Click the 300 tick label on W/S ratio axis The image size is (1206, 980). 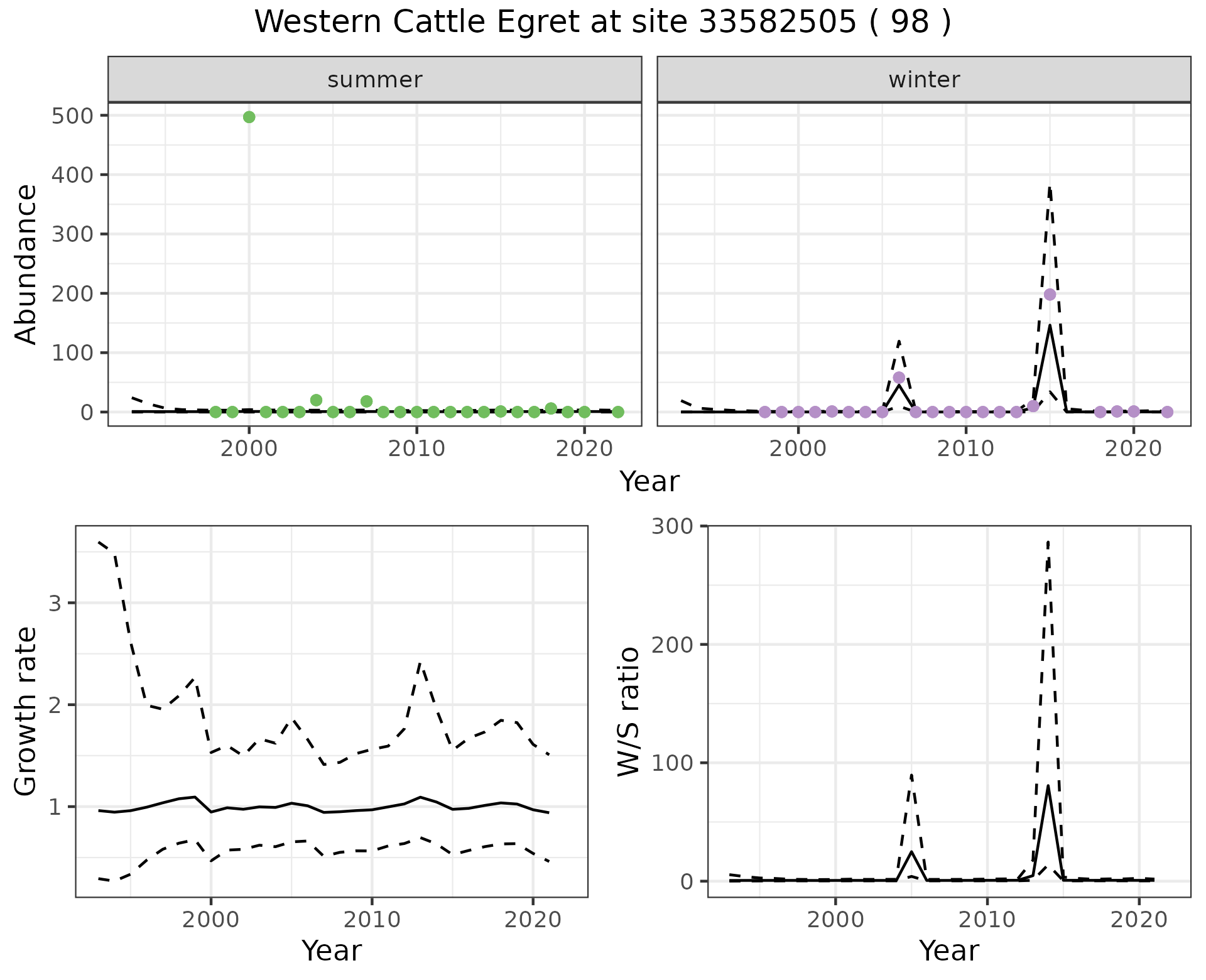(x=672, y=526)
